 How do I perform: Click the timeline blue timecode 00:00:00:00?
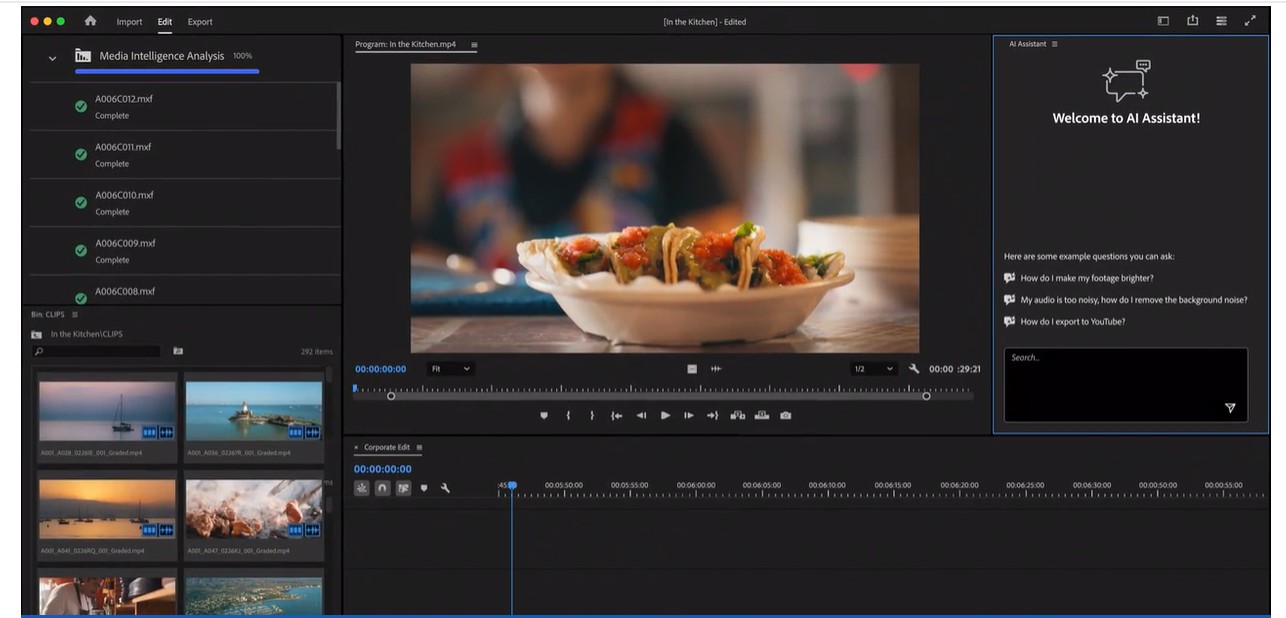tap(382, 469)
